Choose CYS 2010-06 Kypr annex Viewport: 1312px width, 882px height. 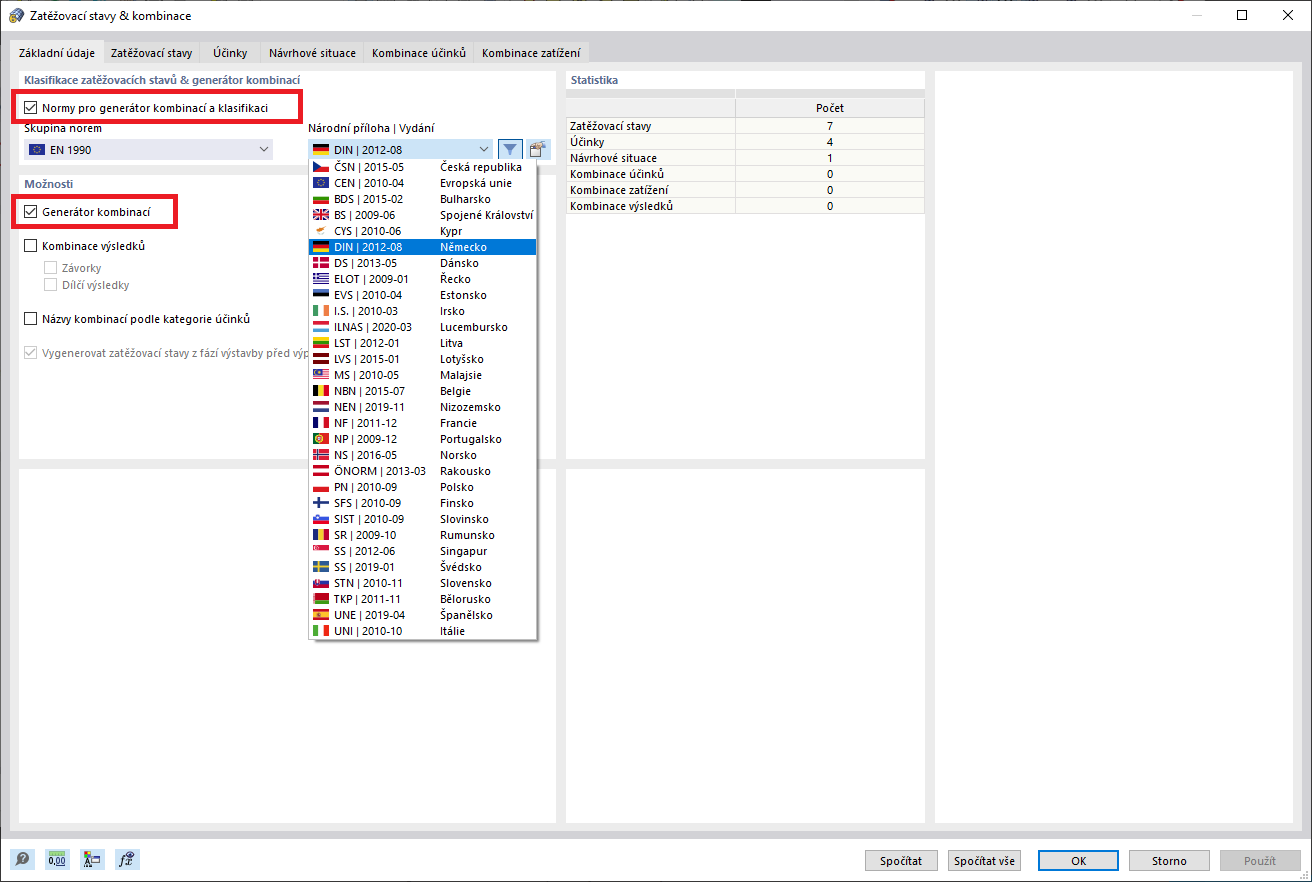tap(423, 231)
